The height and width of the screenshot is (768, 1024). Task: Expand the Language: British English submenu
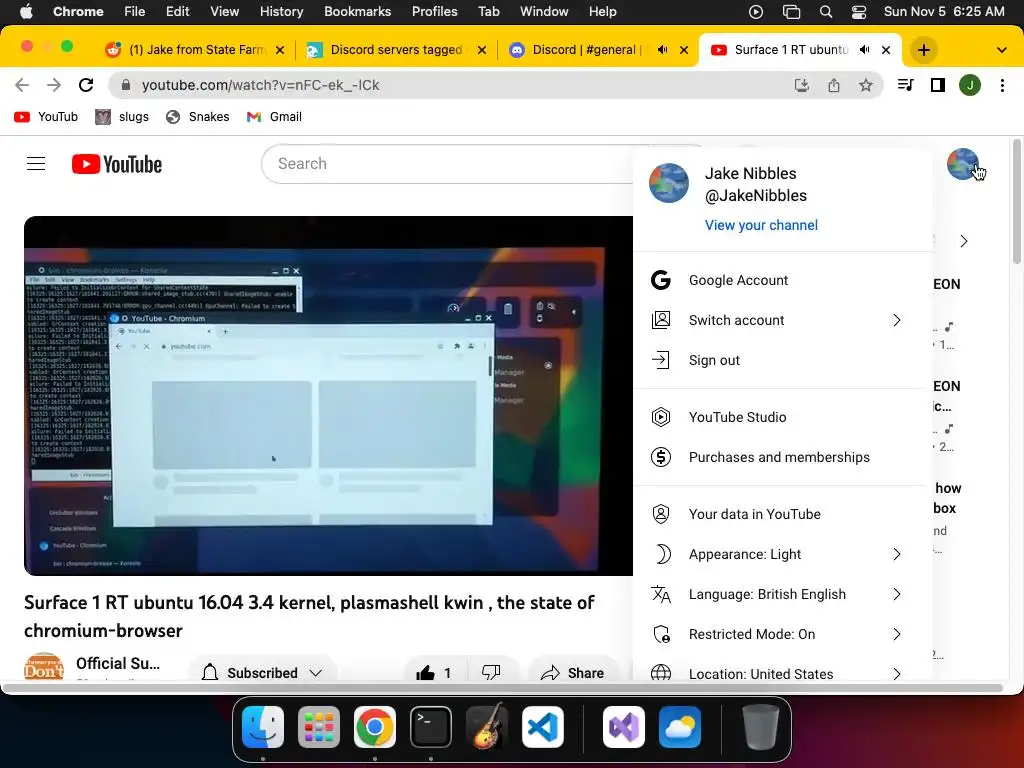pyautogui.click(x=897, y=594)
